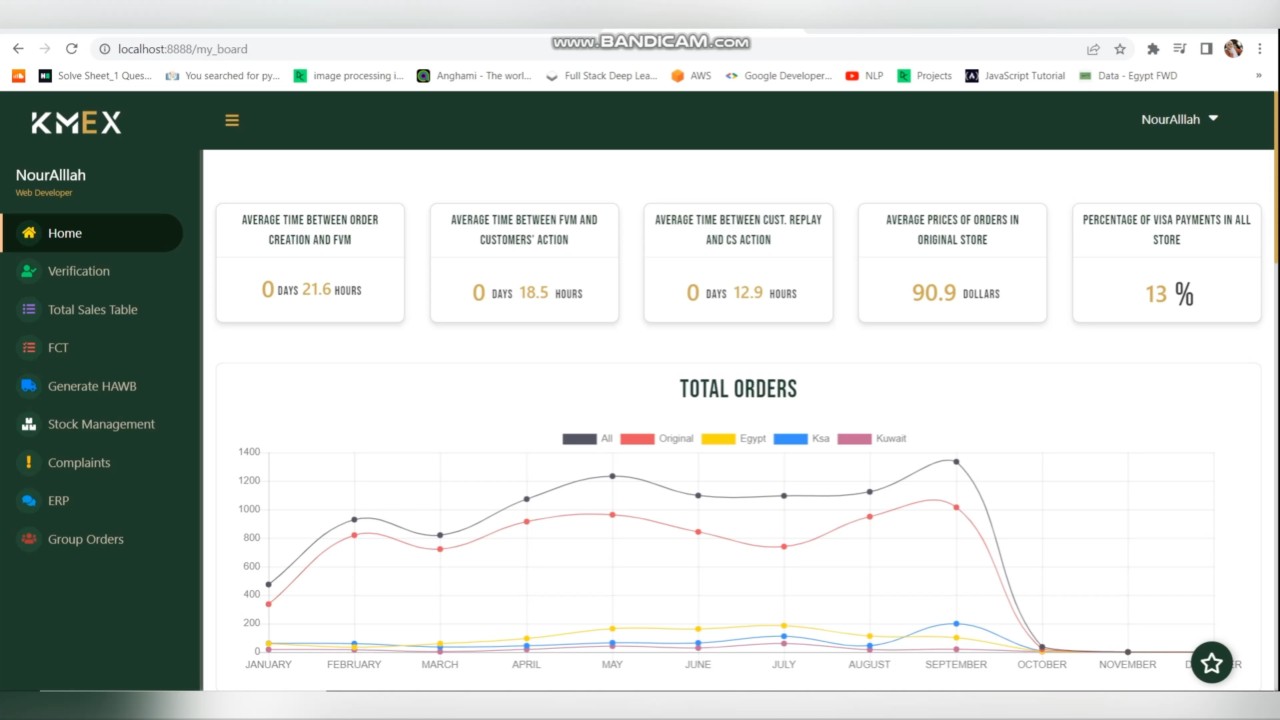Click the KMEX logo
The image size is (1280, 720).
coord(76,123)
